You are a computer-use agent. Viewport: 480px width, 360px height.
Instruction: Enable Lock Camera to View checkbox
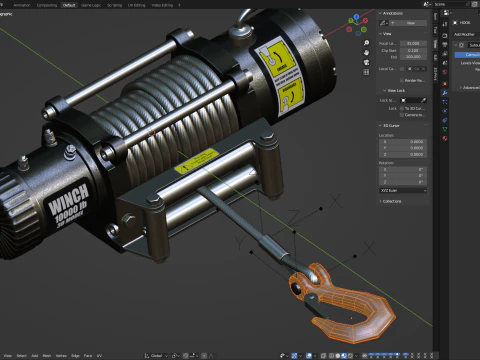pyautogui.click(x=402, y=115)
